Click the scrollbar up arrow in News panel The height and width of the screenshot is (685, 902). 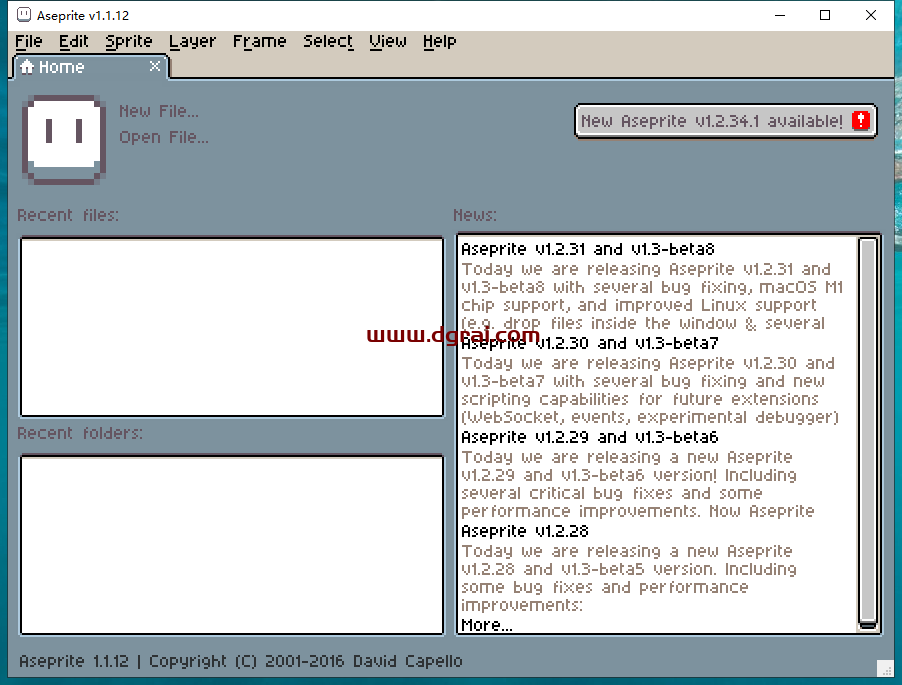(x=869, y=242)
